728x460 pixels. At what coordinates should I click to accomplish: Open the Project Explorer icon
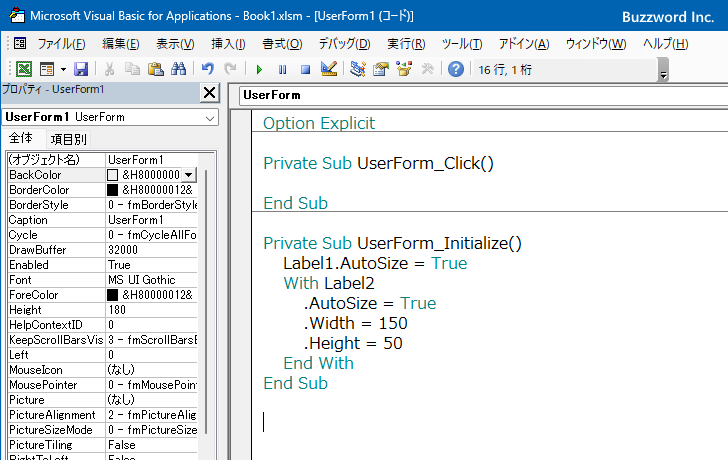(358, 69)
